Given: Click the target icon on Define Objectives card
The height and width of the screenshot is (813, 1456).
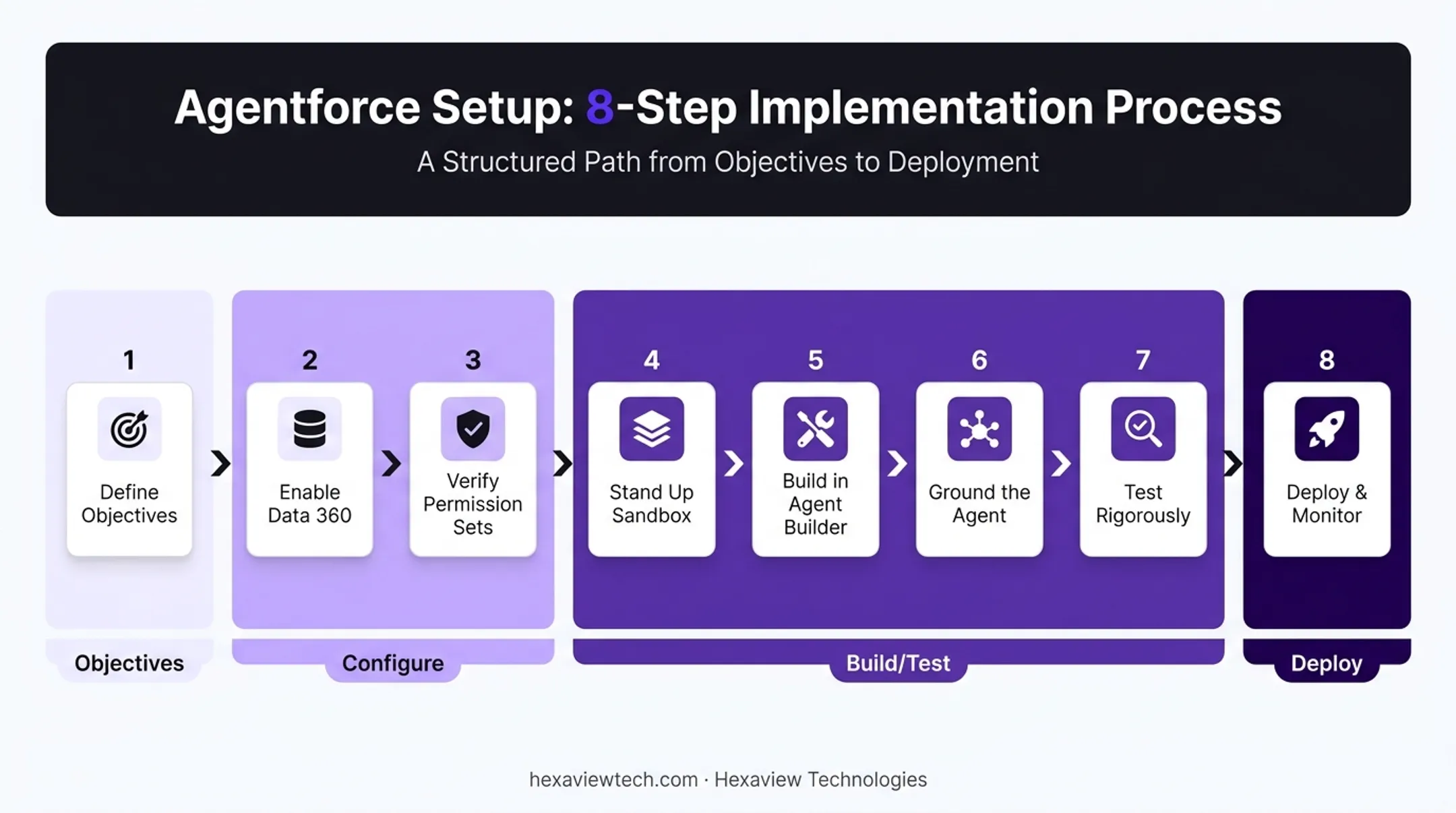Looking at the screenshot, I should [x=129, y=429].
